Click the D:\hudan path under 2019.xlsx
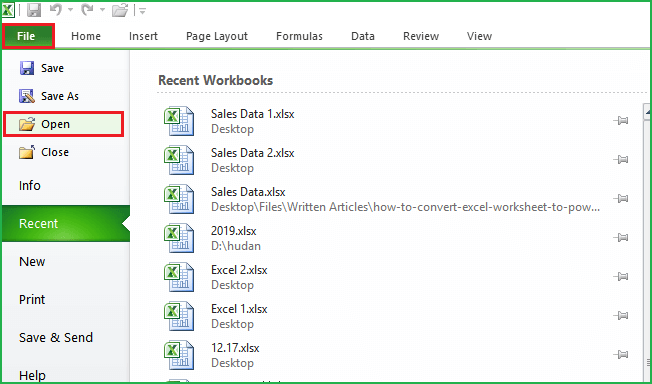652x384 pixels. click(236, 246)
